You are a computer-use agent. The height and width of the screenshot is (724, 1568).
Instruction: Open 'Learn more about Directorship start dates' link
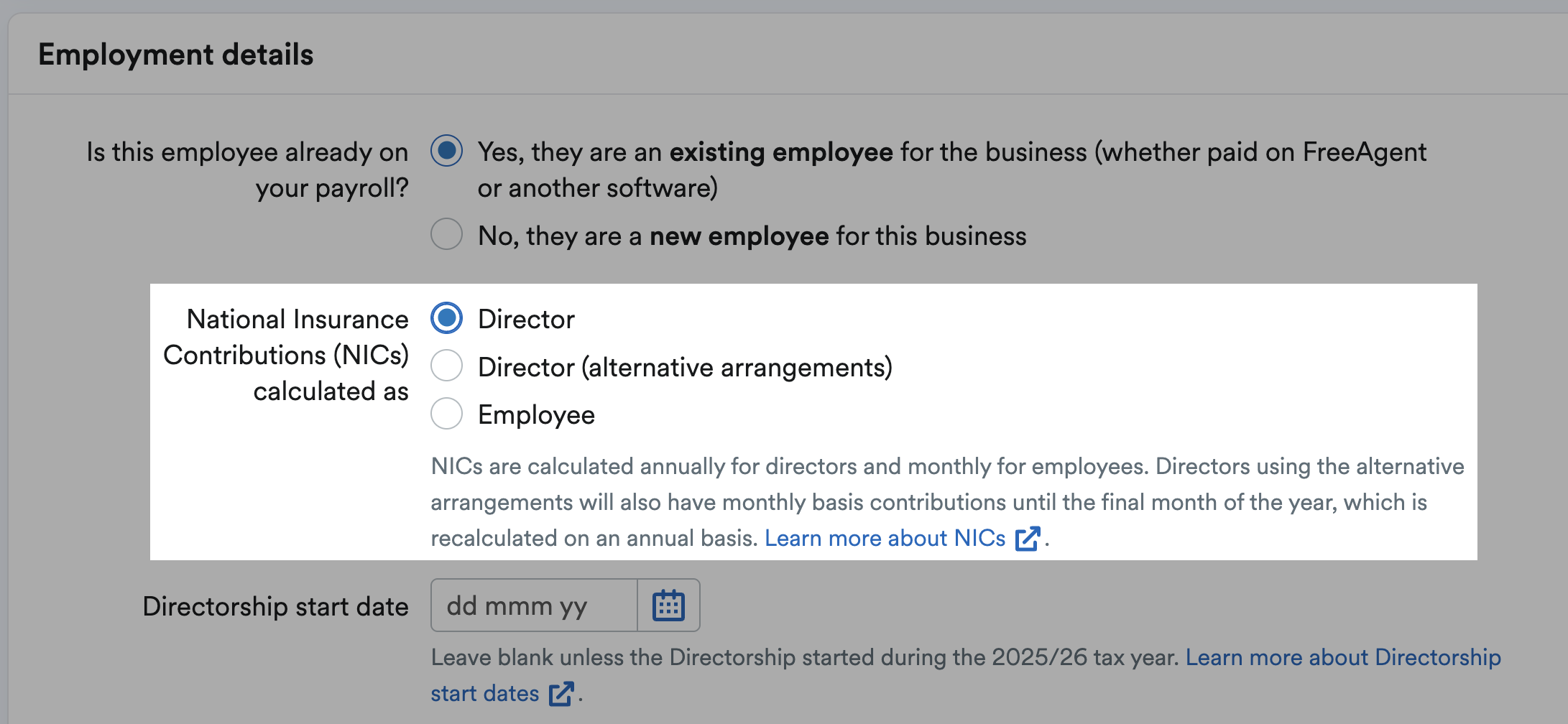click(x=1342, y=657)
